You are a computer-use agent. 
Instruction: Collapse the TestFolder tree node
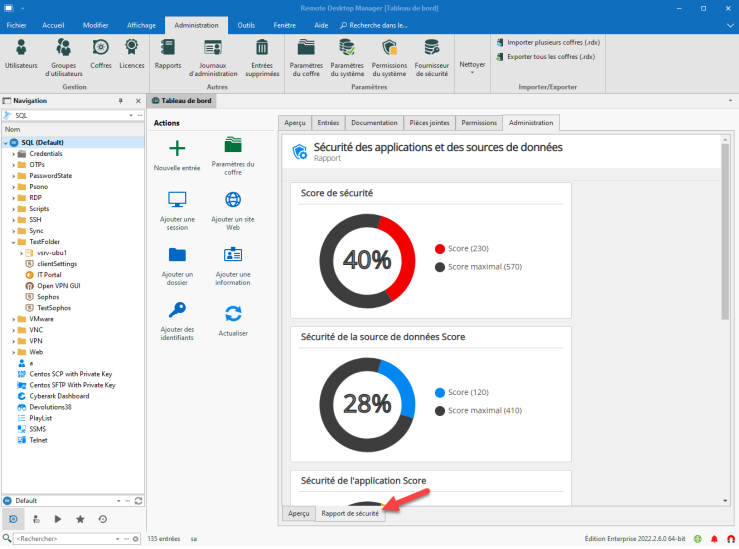(x=14, y=241)
